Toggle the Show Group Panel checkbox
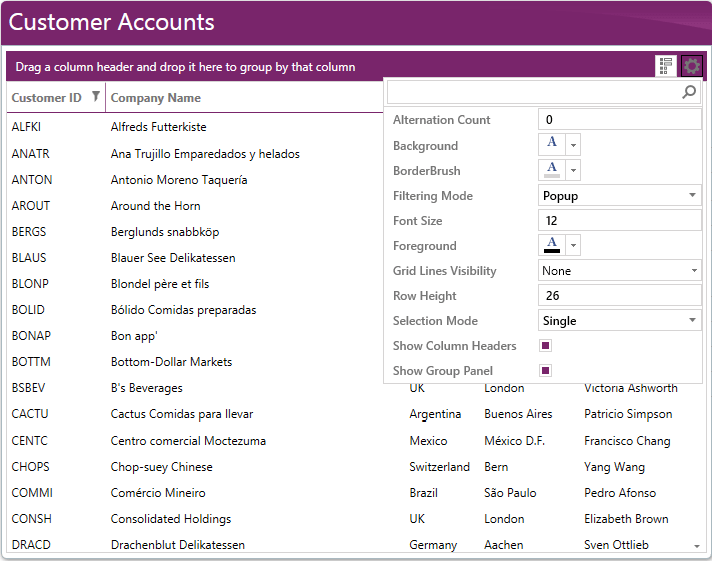 [546, 371]
